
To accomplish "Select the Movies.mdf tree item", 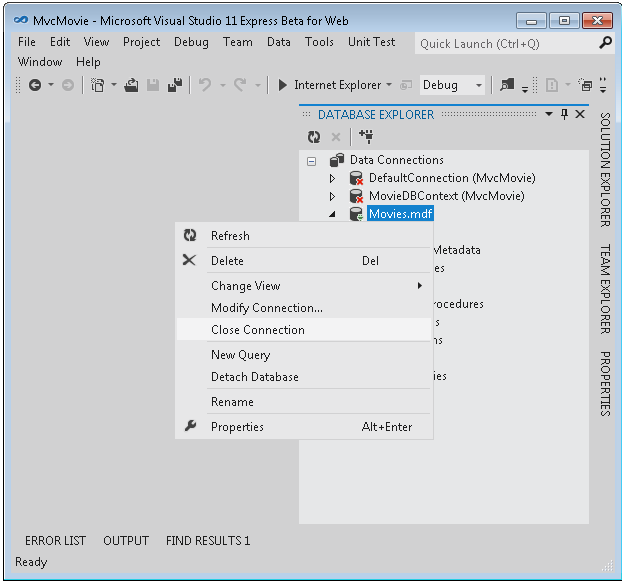I will pos(400,214).
